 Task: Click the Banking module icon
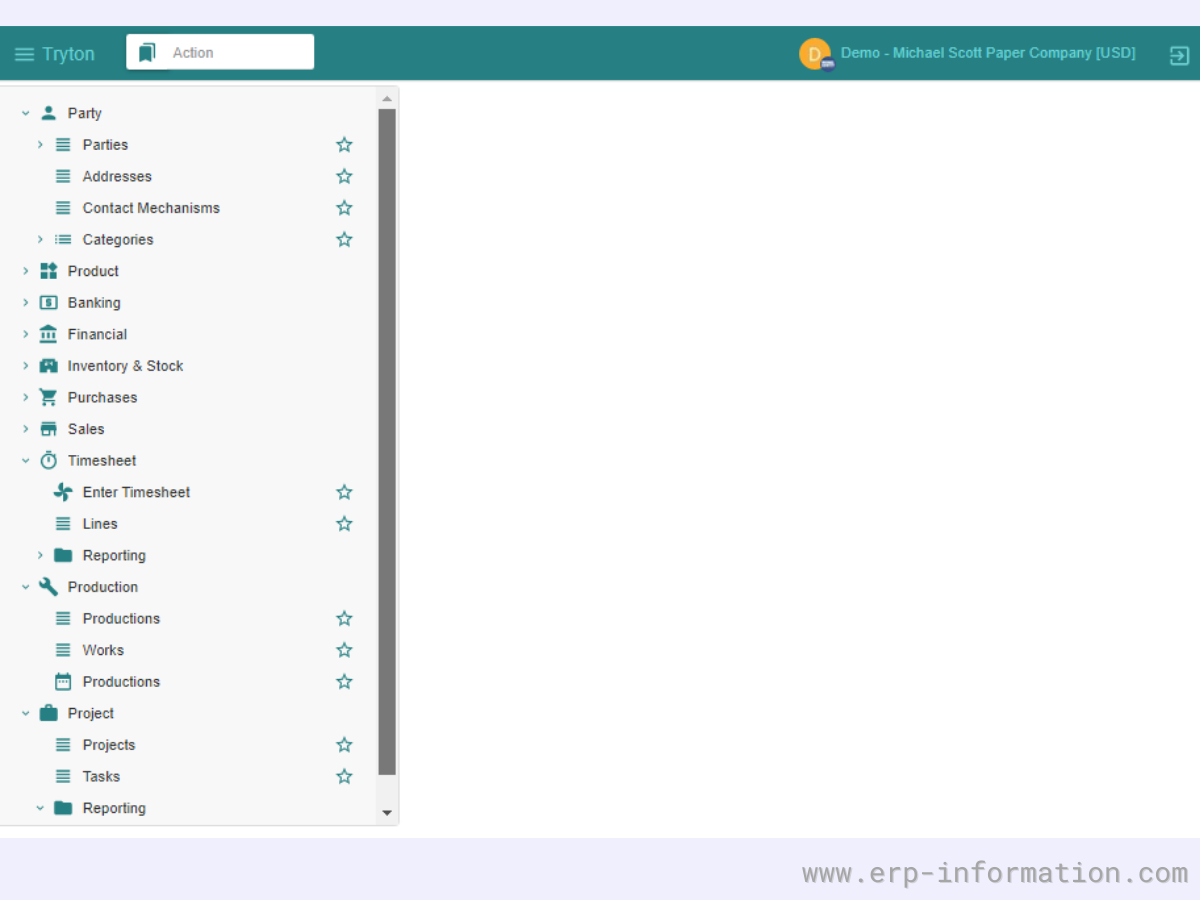48,302
